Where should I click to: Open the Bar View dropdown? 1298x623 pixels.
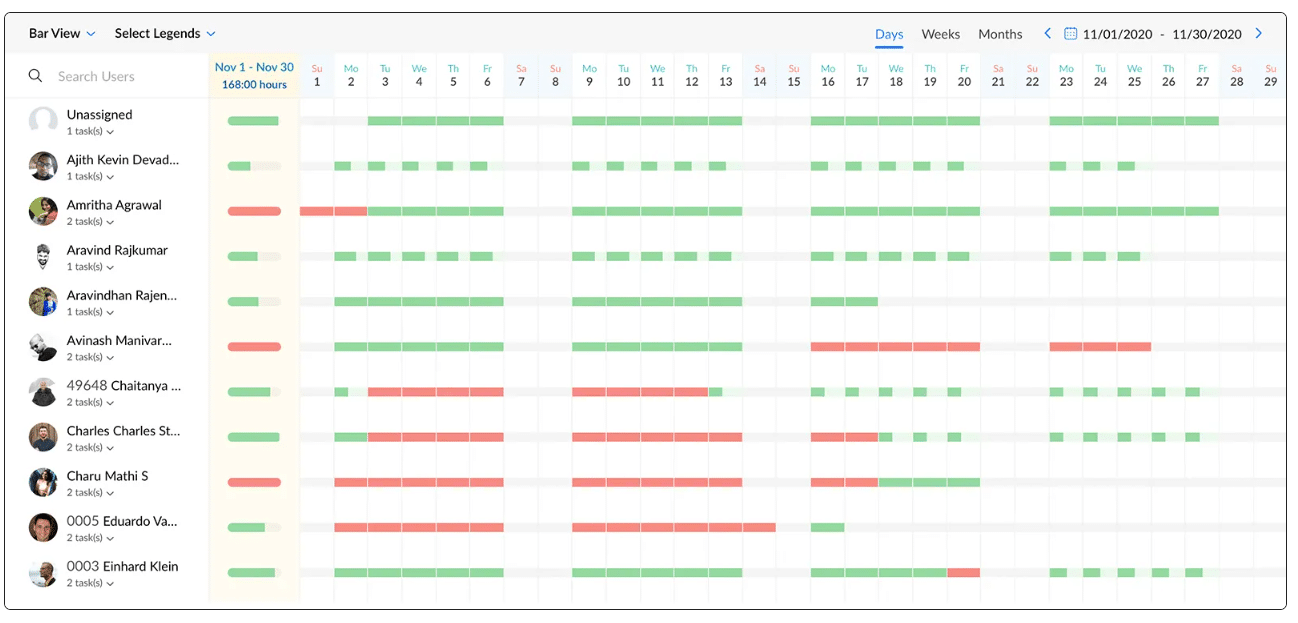62,34
